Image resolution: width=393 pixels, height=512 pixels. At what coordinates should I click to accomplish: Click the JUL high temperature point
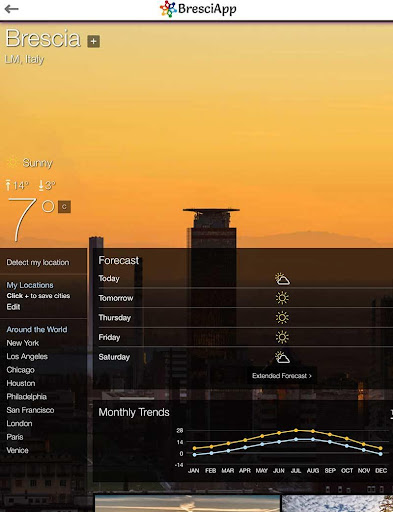[x=296, y=430]
